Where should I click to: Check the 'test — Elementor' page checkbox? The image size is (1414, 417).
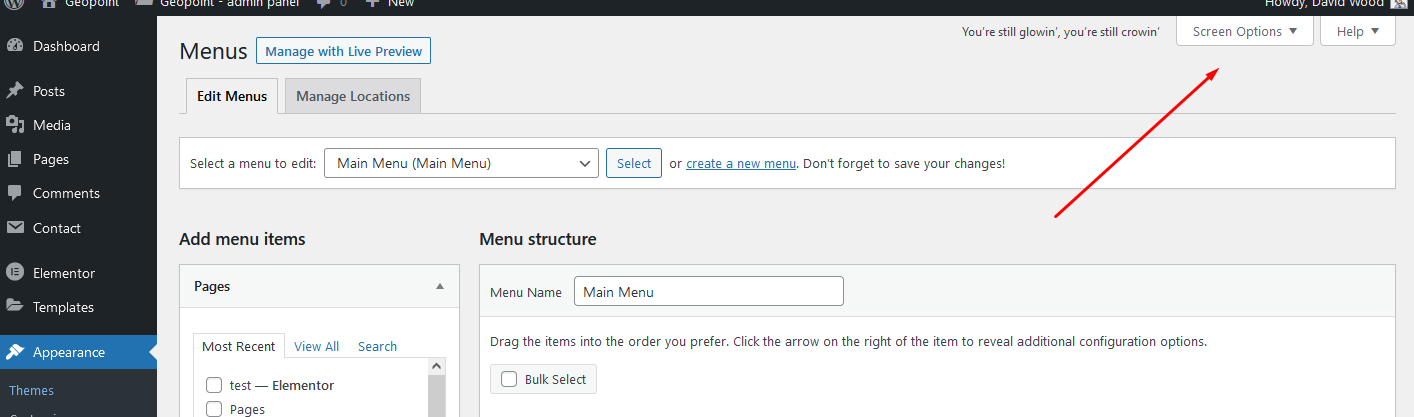(x=214, y=385)
